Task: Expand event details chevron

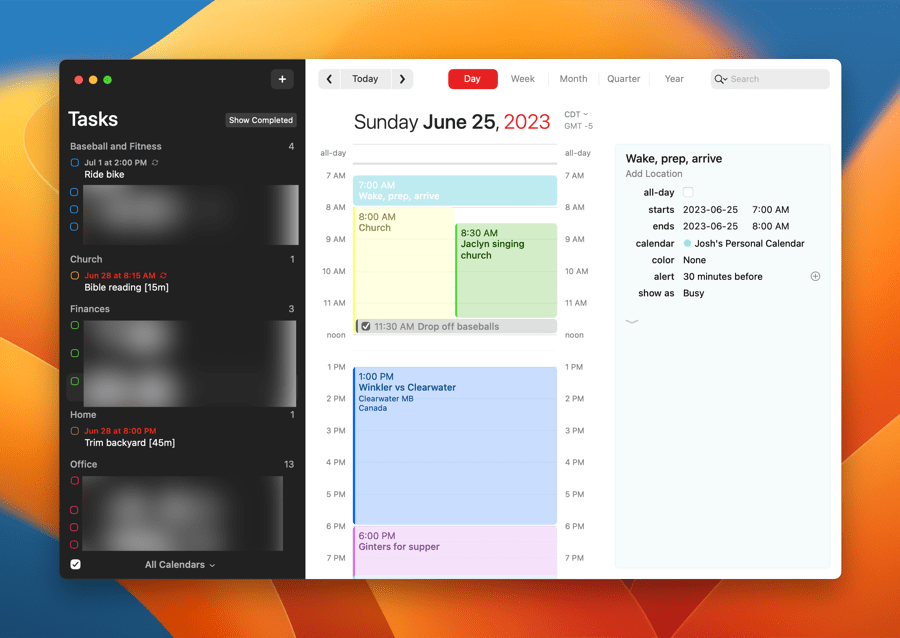Action: coord(632,321)
